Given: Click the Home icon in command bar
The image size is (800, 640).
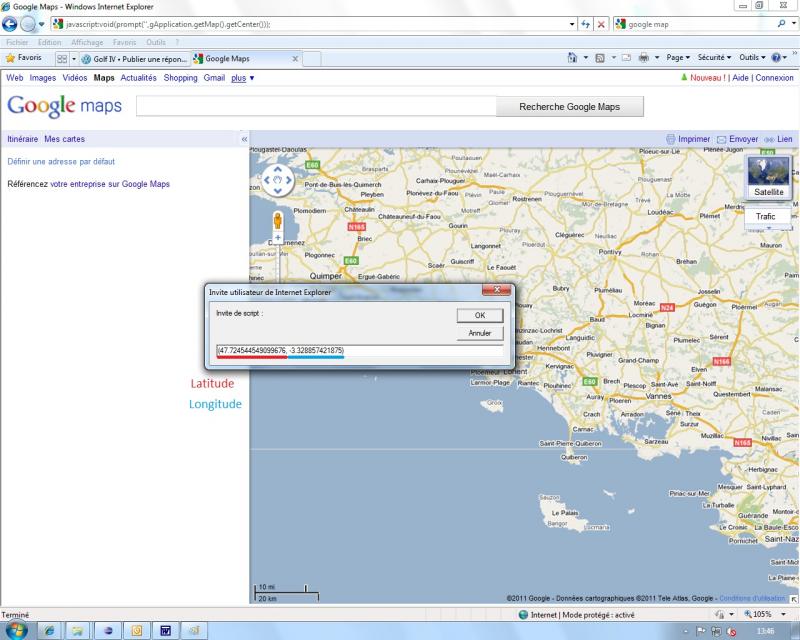Looking at the screenshot, I should tap(572, 58).
